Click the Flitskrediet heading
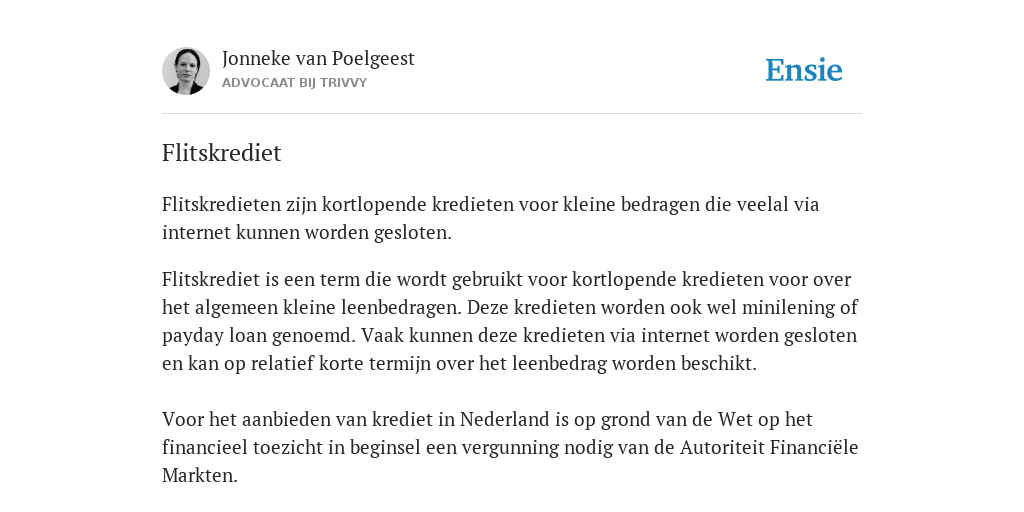The height and width of the screenshot is (512, 1024). pyautogui.click(x=221, y=153)
